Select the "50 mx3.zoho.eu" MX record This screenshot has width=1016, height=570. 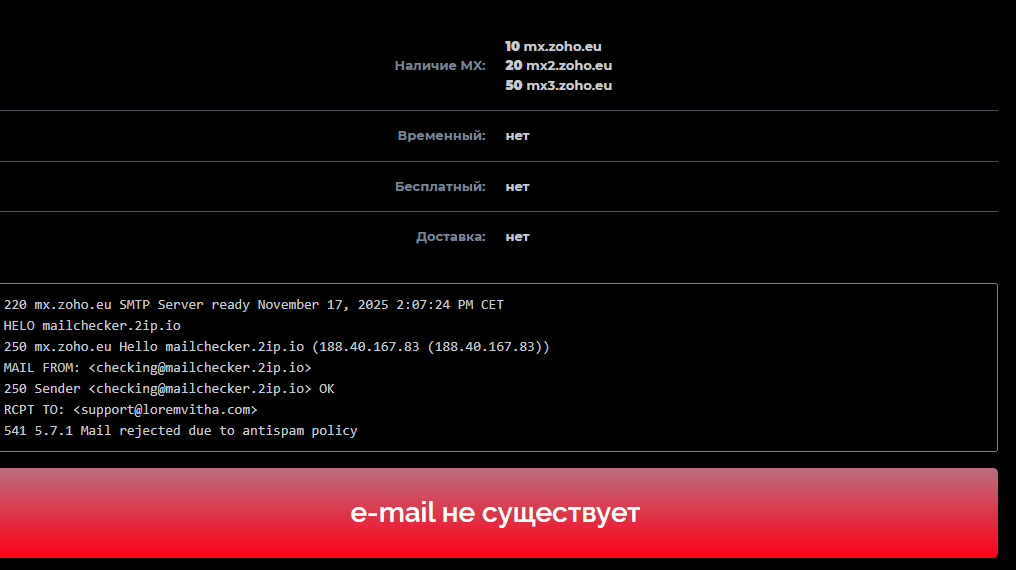[558, 86]
